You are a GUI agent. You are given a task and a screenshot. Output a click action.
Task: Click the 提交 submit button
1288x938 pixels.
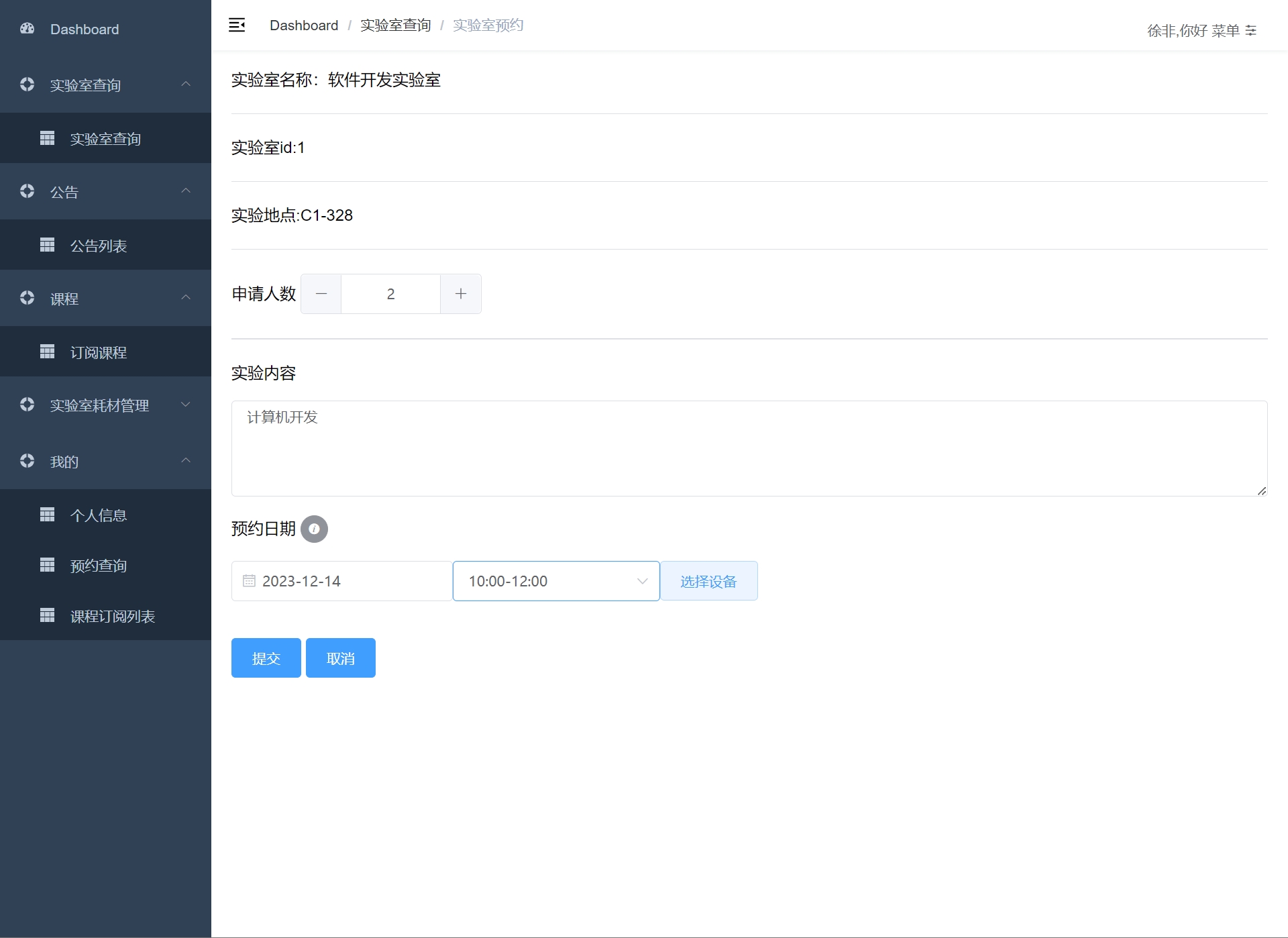[266, 658]
